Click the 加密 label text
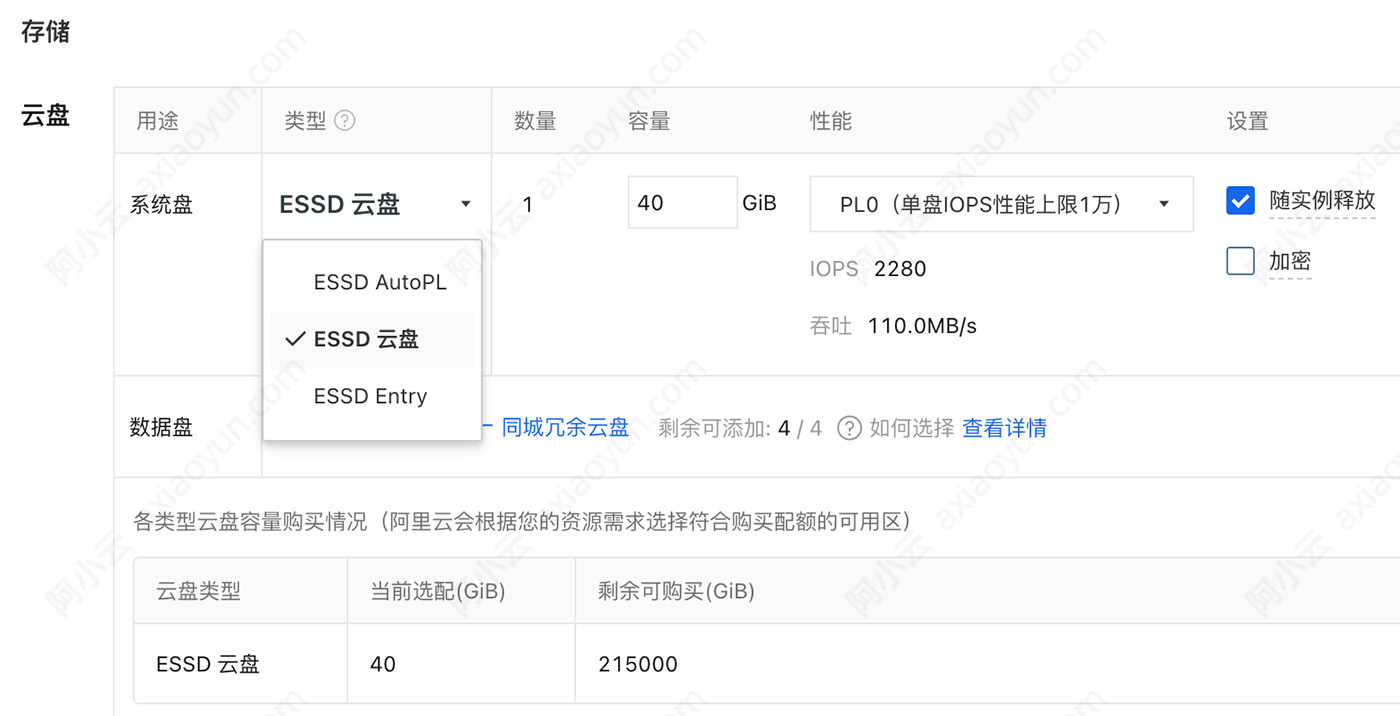The width and height of the screenshot is (1400, 716). (x=1290, y=261)
